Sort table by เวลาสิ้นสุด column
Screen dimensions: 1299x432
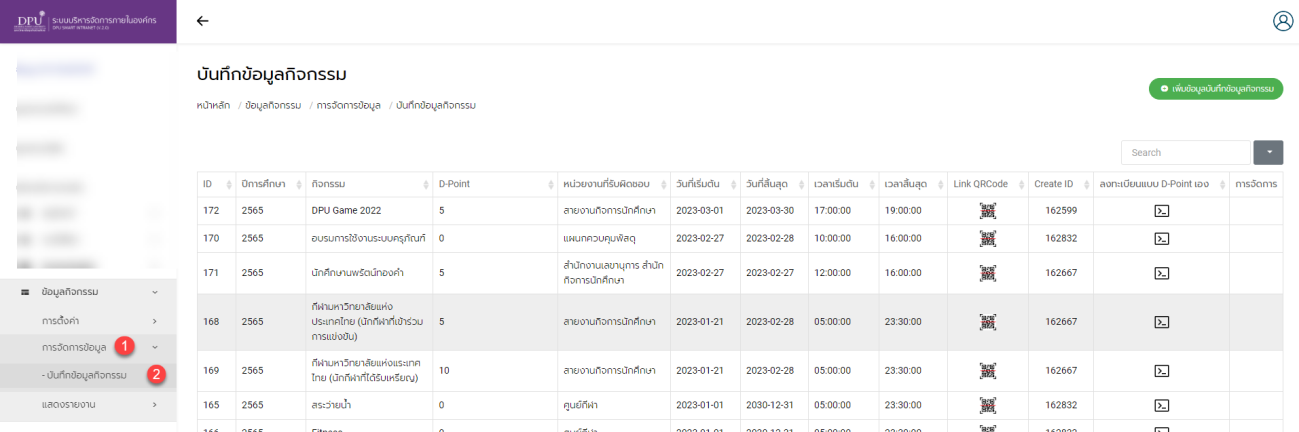tap(913, 184)
